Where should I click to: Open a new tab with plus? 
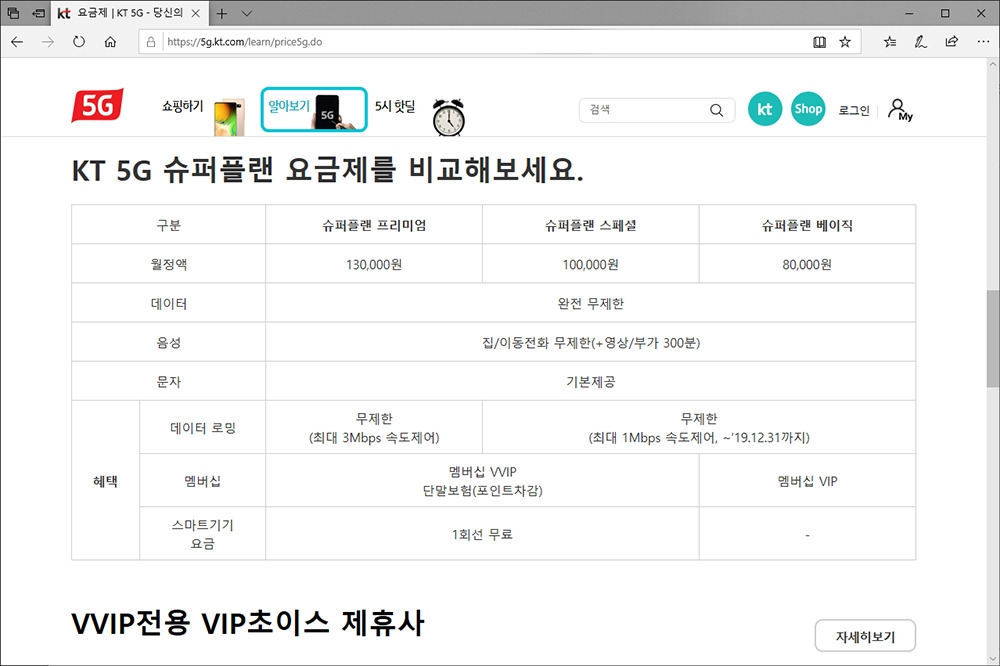tap(221, 13)
